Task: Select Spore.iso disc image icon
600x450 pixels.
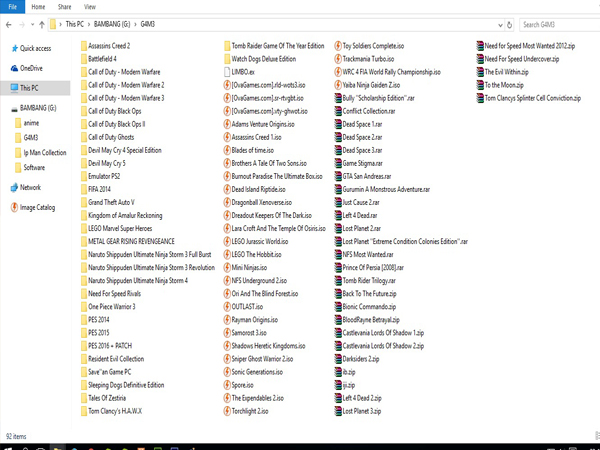Action: point(227,385)
